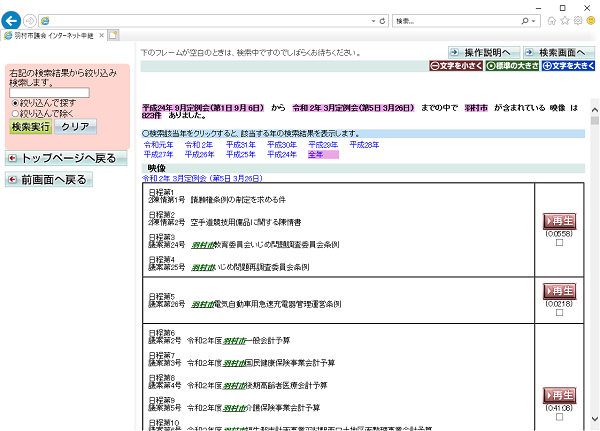Select the 羽村市議会 インターネット中継 tab
The height and width of the screenshot is (431, 600).
[x=53, y=36]
